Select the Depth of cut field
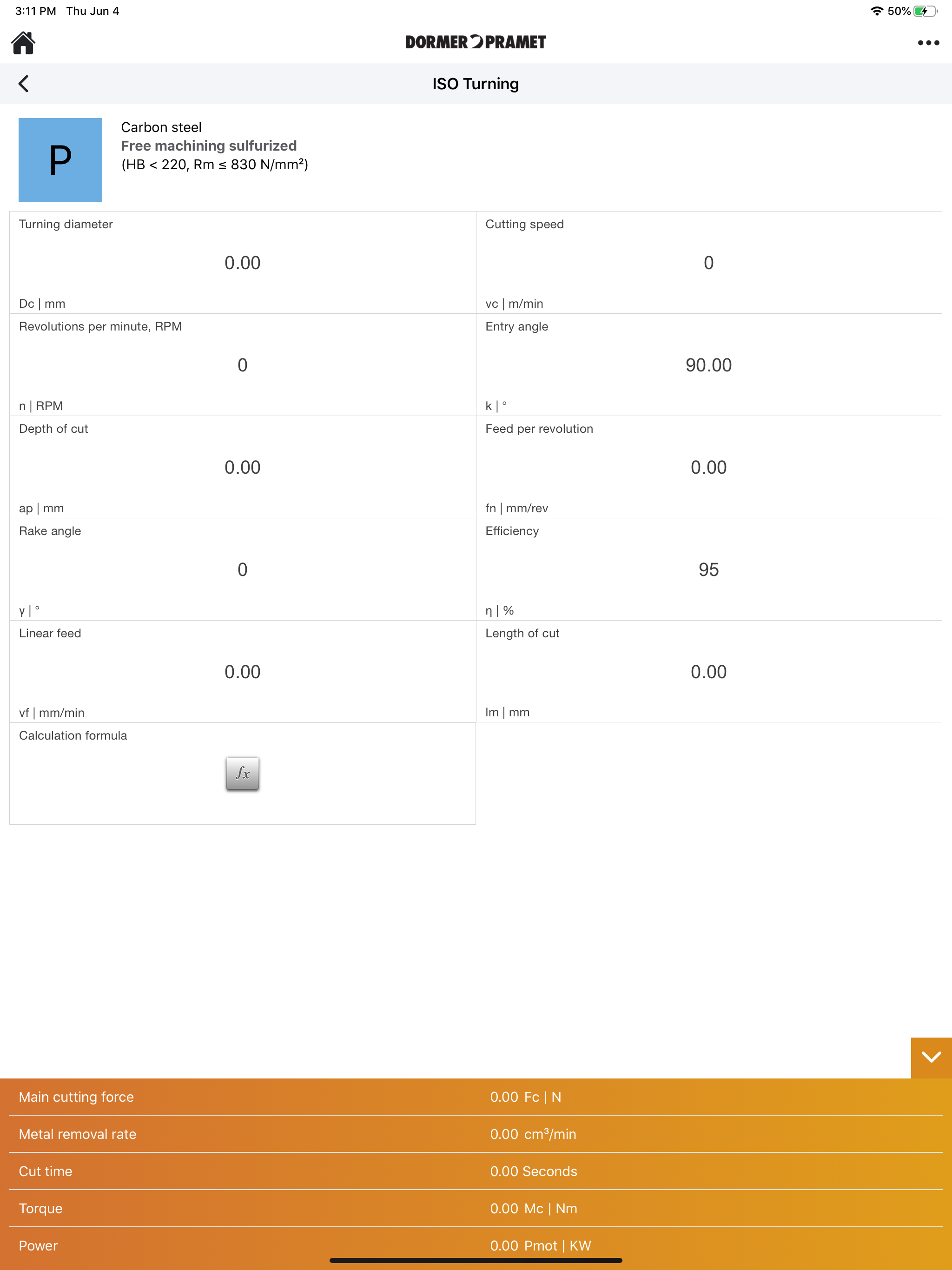 [x=242, y=467]
